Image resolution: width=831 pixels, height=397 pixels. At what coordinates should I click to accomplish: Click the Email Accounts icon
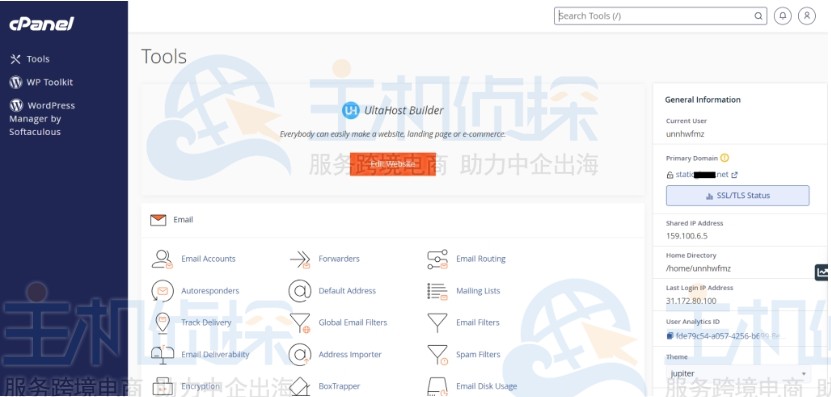coord(162,259)
